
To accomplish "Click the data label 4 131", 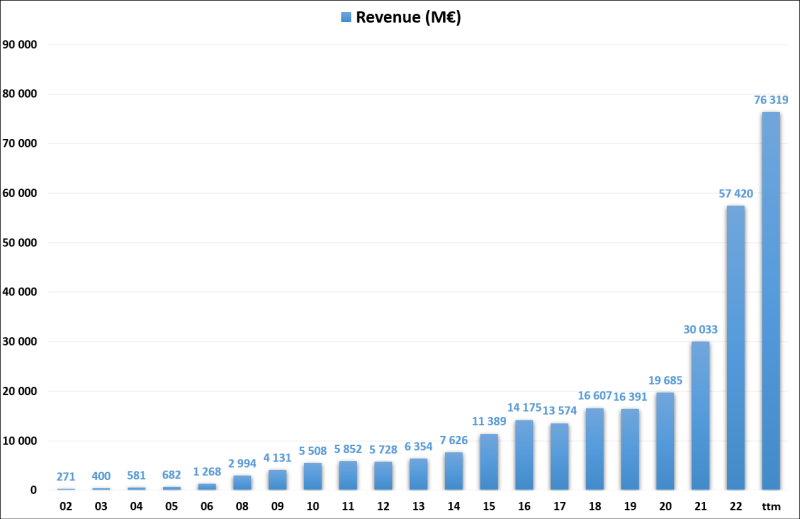I will [278, 458].
